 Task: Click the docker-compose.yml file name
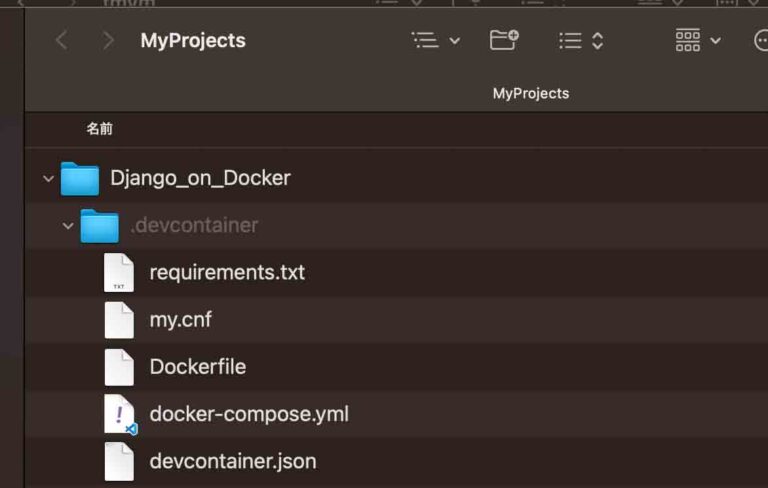coord(249,414)
